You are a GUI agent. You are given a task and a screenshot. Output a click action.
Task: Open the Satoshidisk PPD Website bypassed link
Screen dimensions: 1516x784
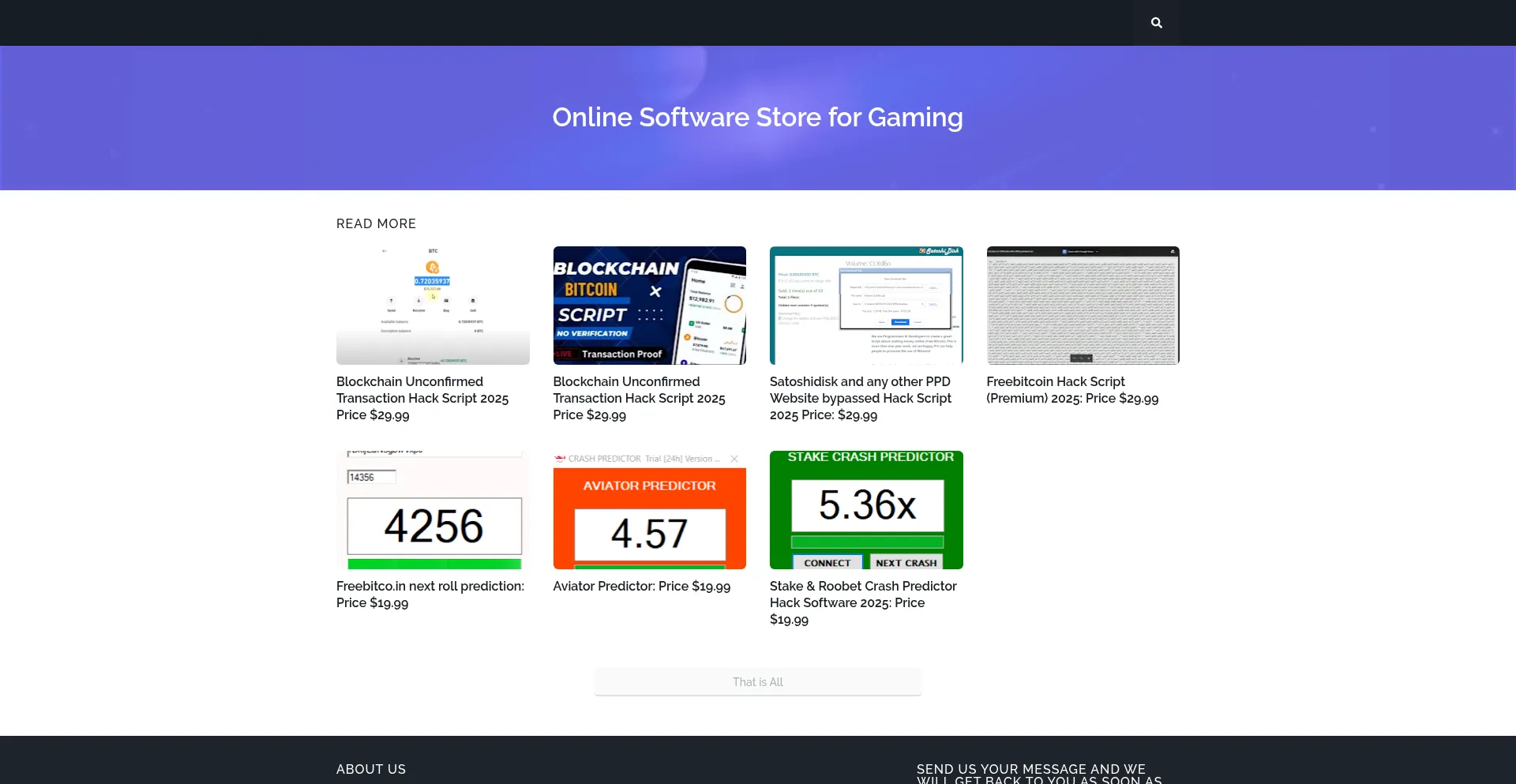pyautogui.click(x=861, y=398)
